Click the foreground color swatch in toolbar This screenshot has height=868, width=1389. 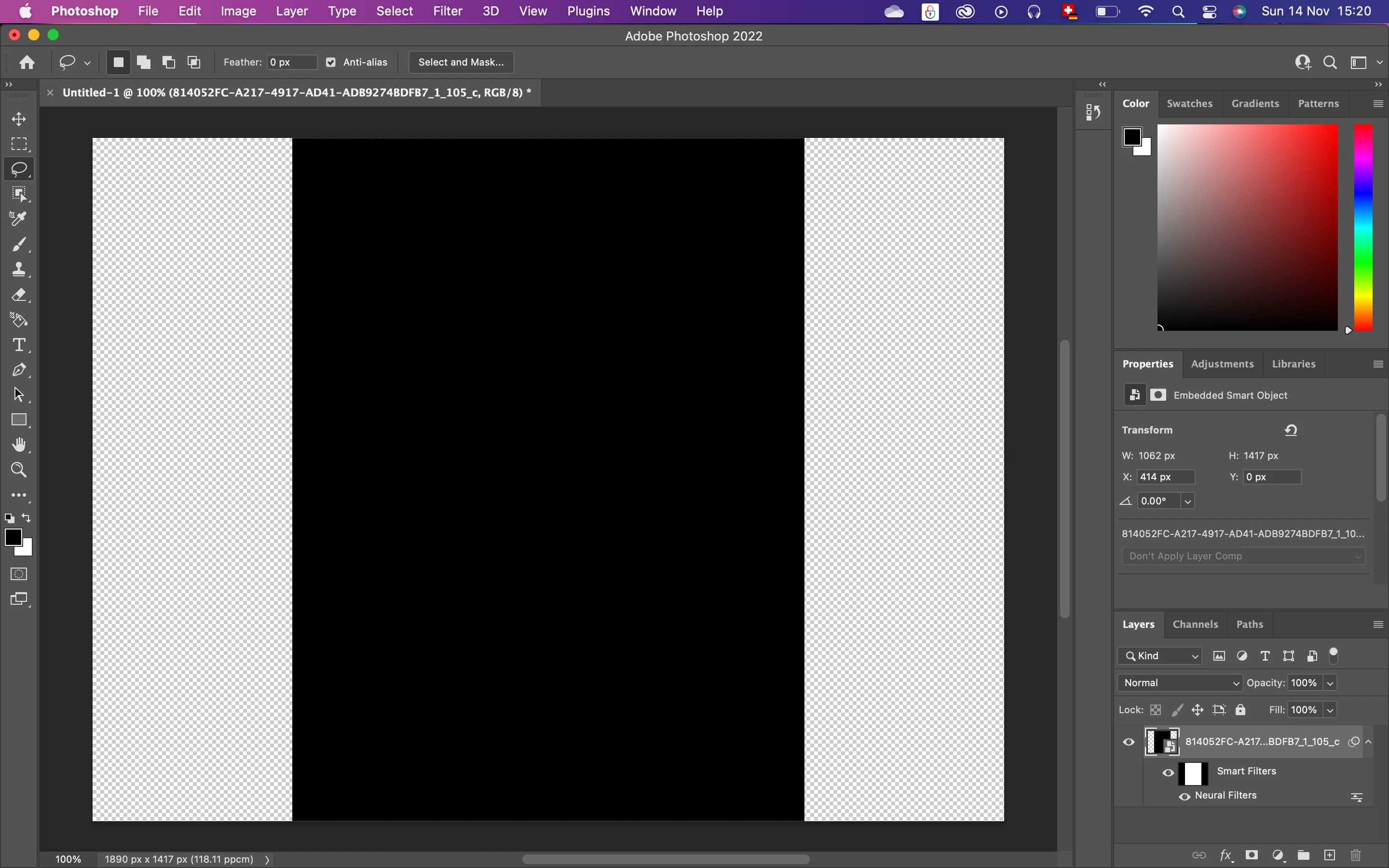click(x=12, y=537)
